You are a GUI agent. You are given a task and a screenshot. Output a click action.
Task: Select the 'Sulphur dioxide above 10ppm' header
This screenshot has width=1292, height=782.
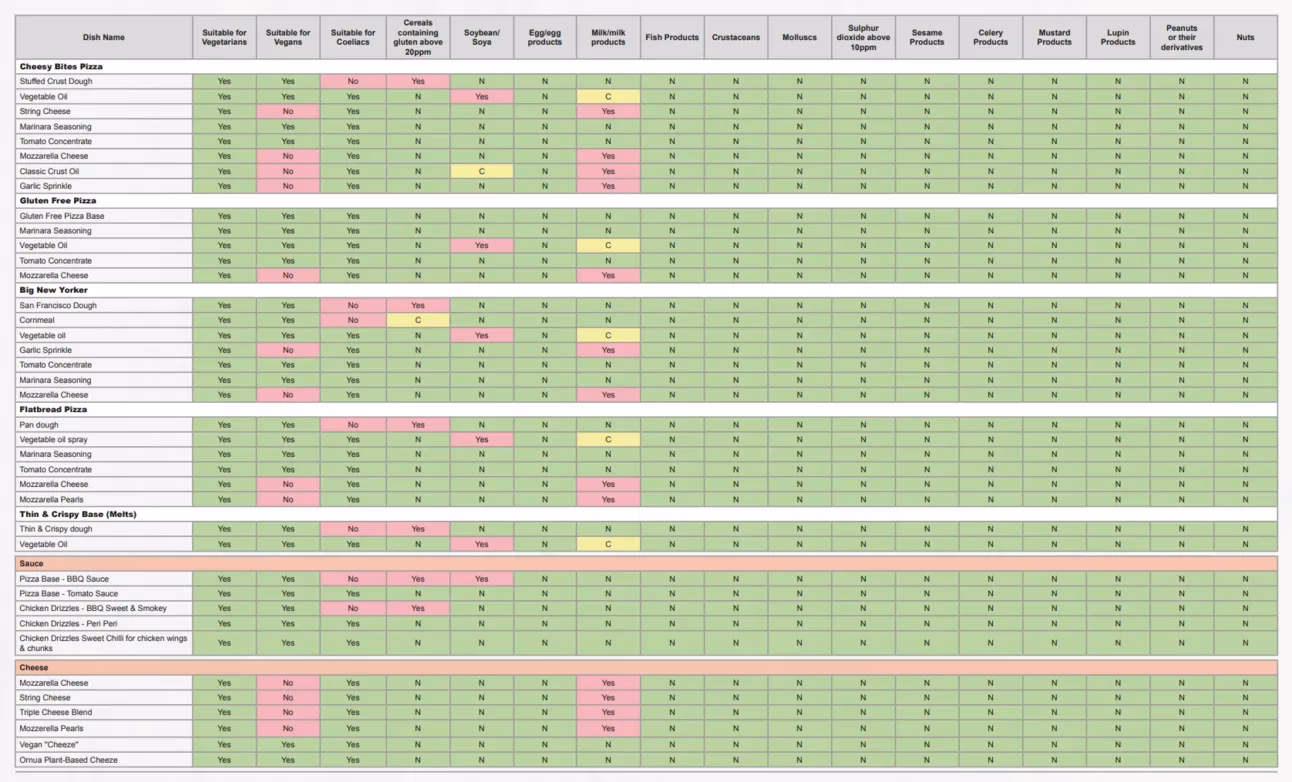pyautogui.click(x=863, y=37)
